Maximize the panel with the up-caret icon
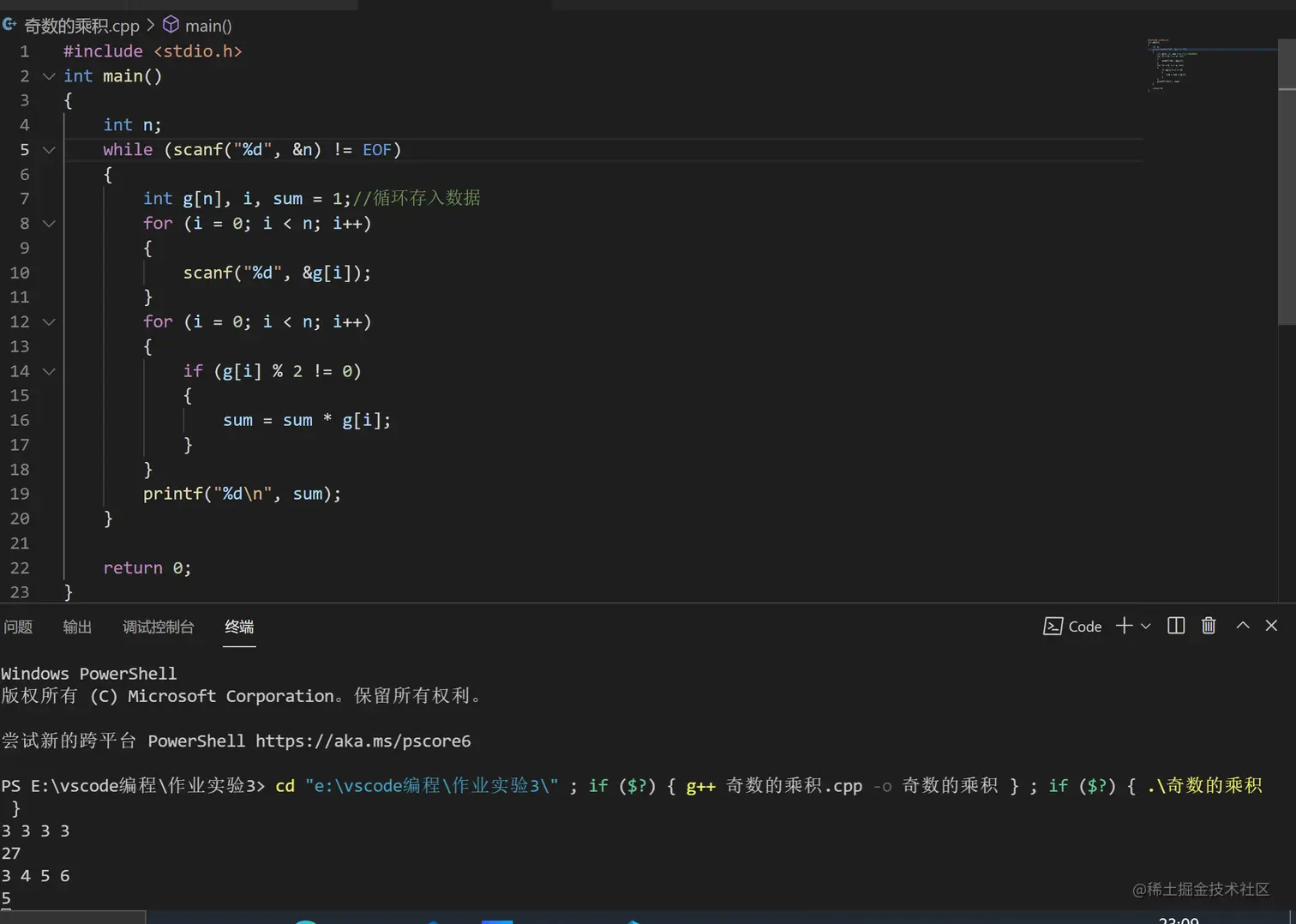Screen dimensions: 1296x924 (1242, 626)
